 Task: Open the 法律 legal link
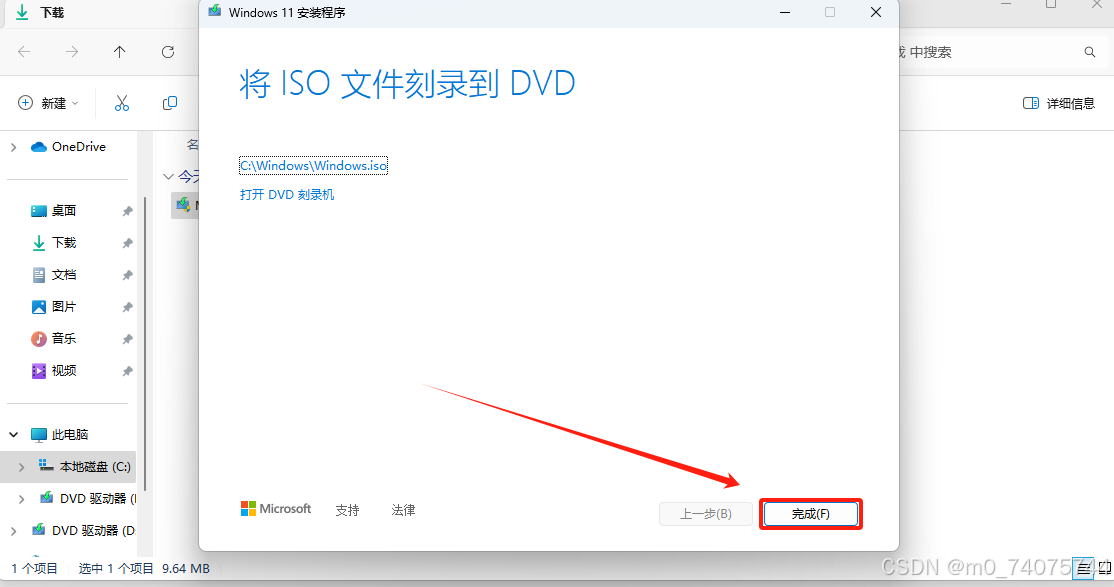point(403,510)
